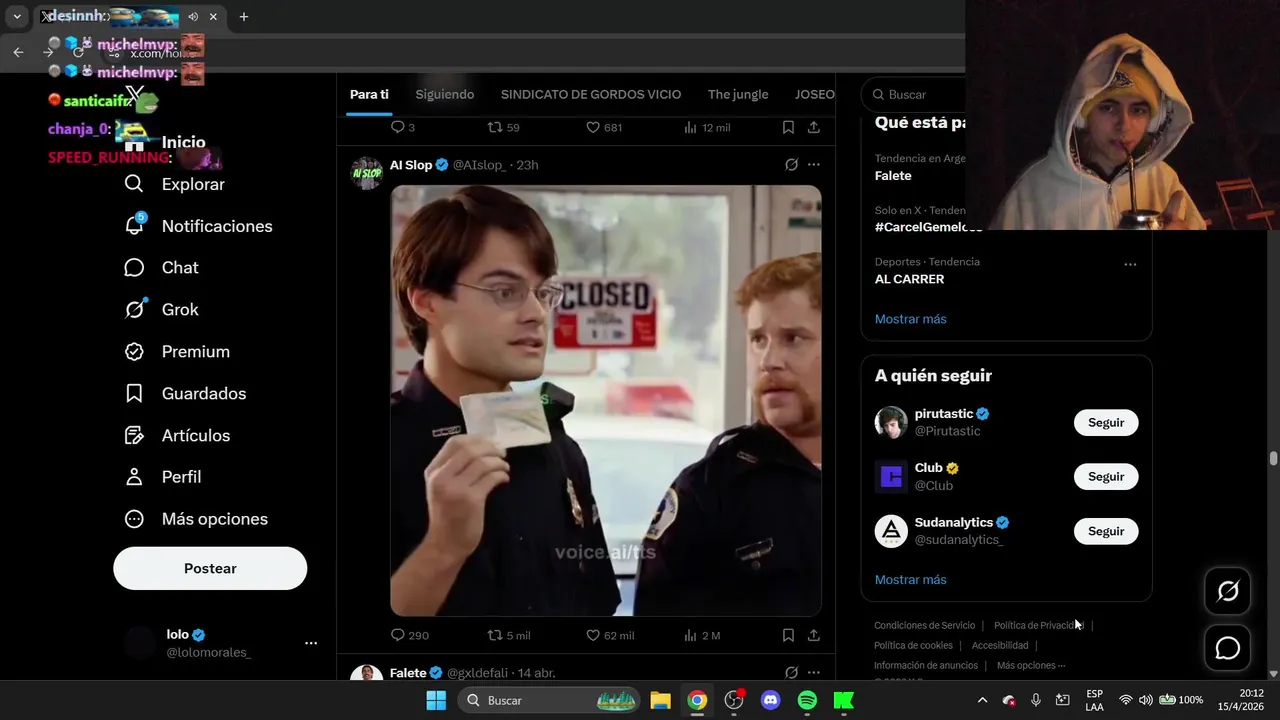Open Premium verified badge icon
Image resolution: width=1280 pixels, height=720 pixels.
(x=134, y=352)
